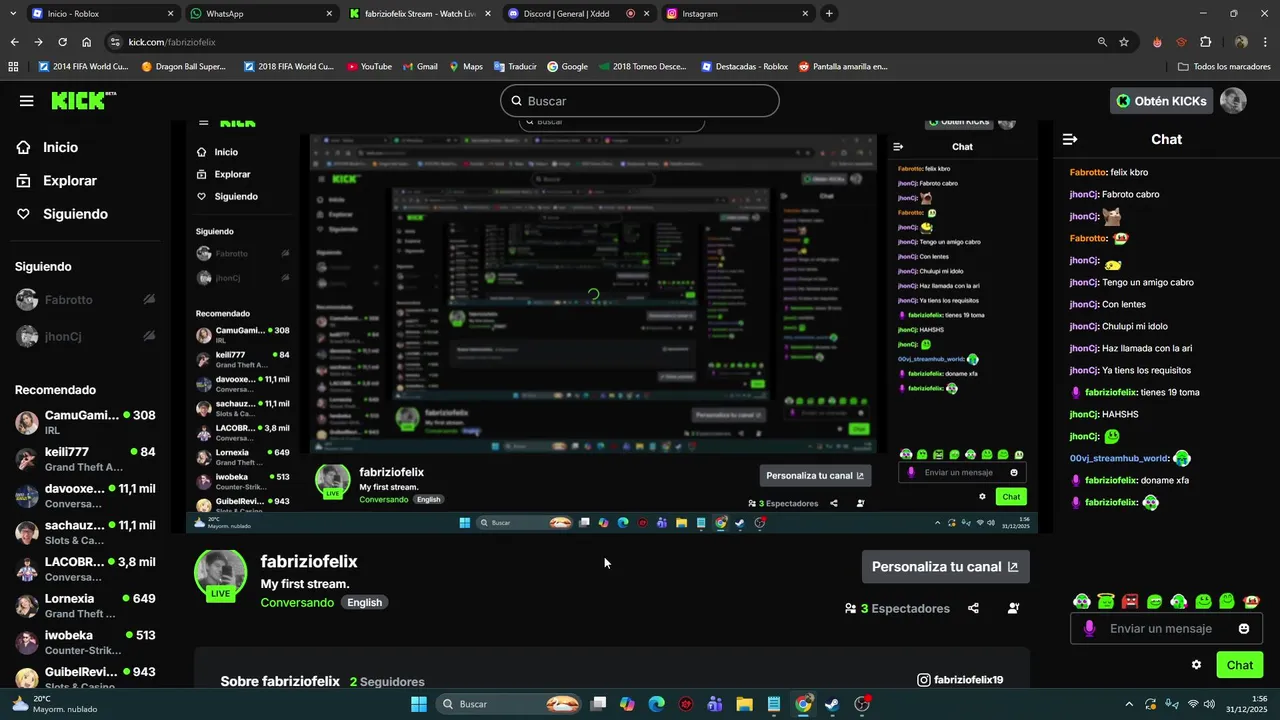Click 00vj_streamhub_world username in chat
The width and height of the screenshot is (1280, 720).
(1119, 458)
